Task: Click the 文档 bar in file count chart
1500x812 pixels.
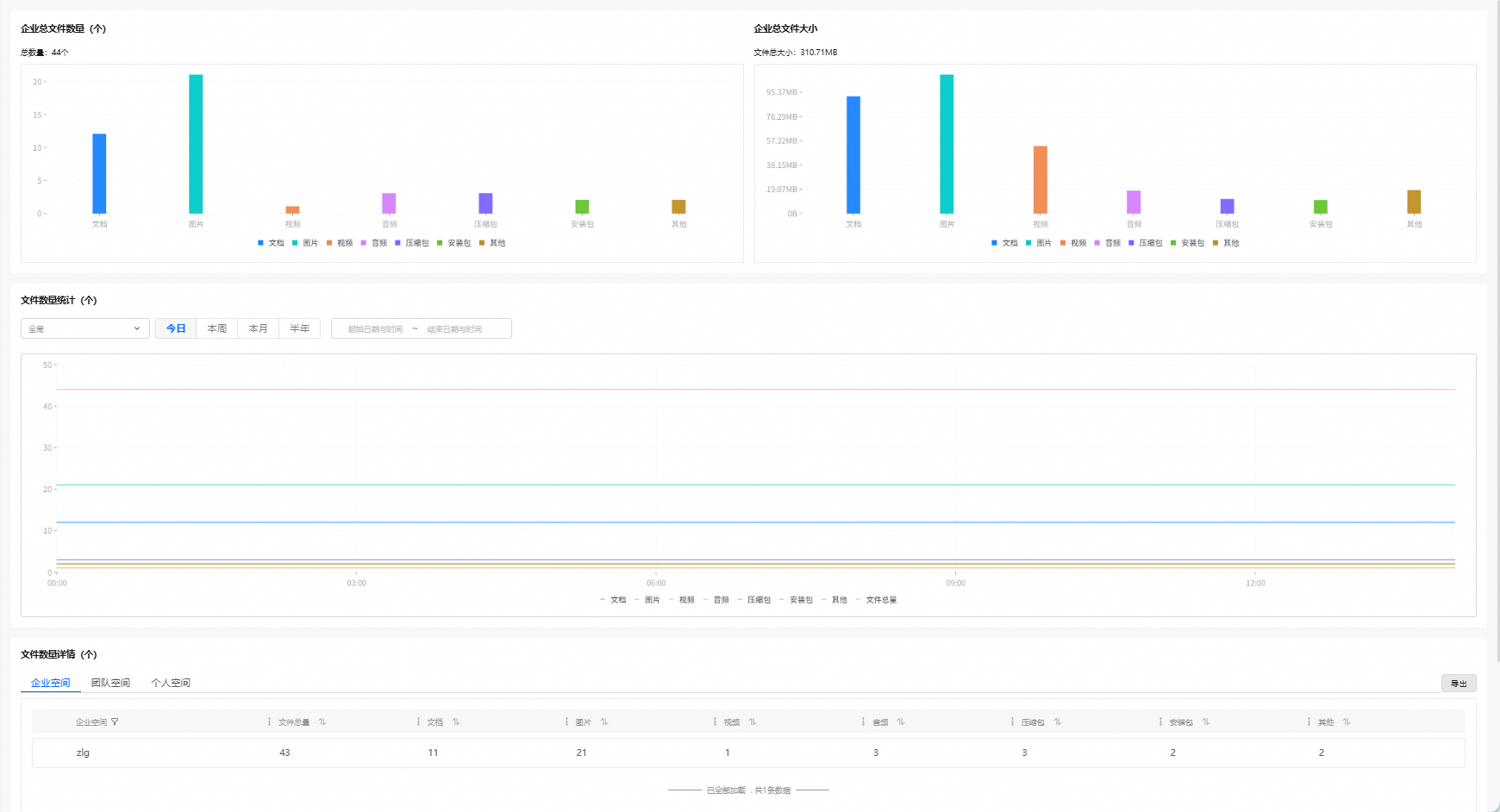Action: pos(99,173)
